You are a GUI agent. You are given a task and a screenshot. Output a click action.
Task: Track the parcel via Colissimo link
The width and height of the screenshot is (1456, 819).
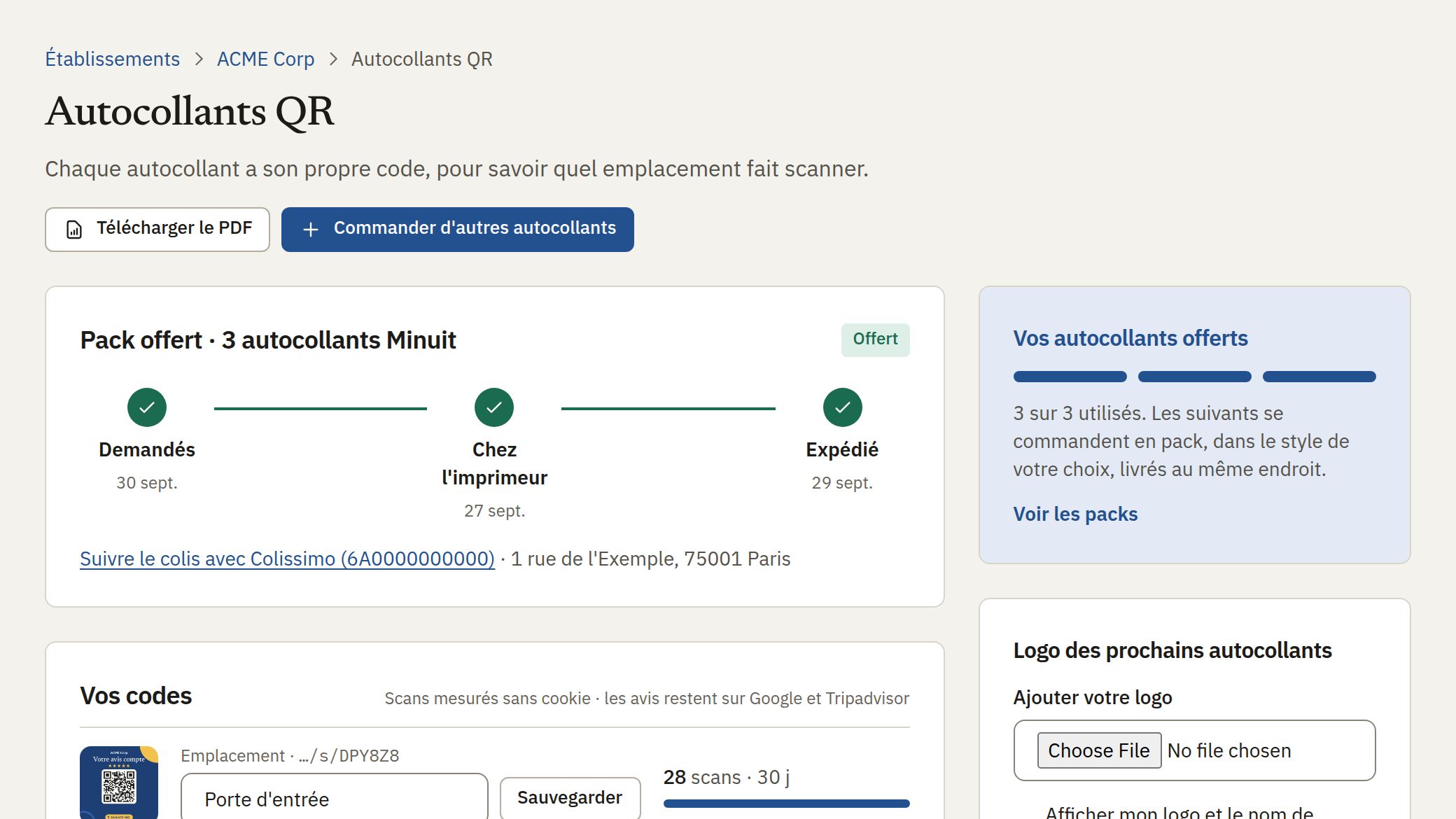tap(287, 559)
